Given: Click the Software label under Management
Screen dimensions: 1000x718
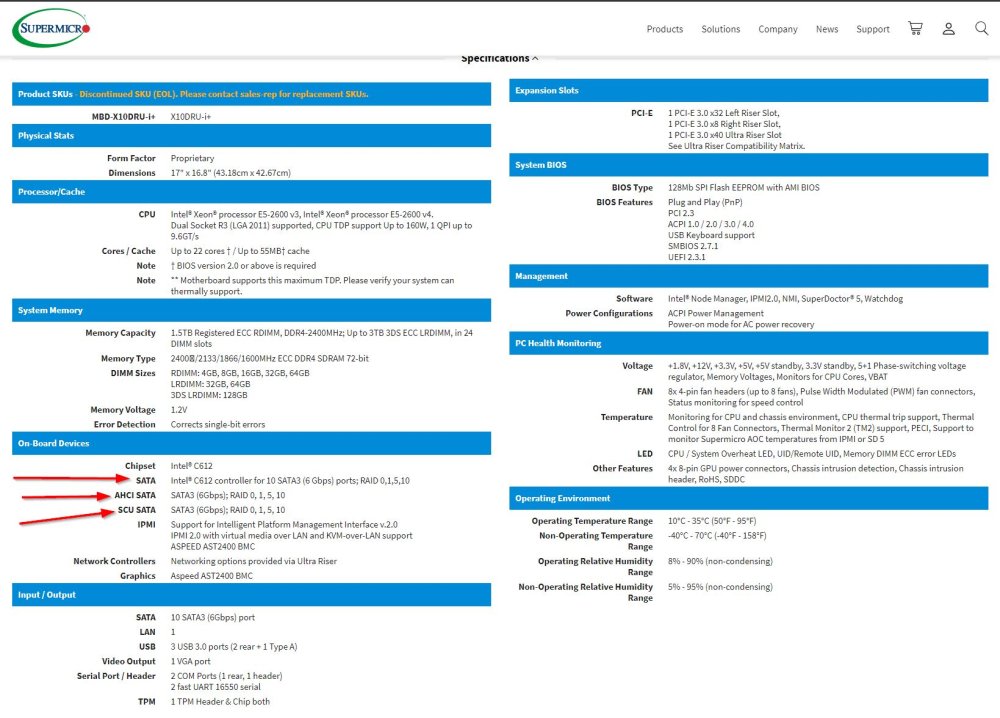Looking at the screenshot, I should (635, 298).
